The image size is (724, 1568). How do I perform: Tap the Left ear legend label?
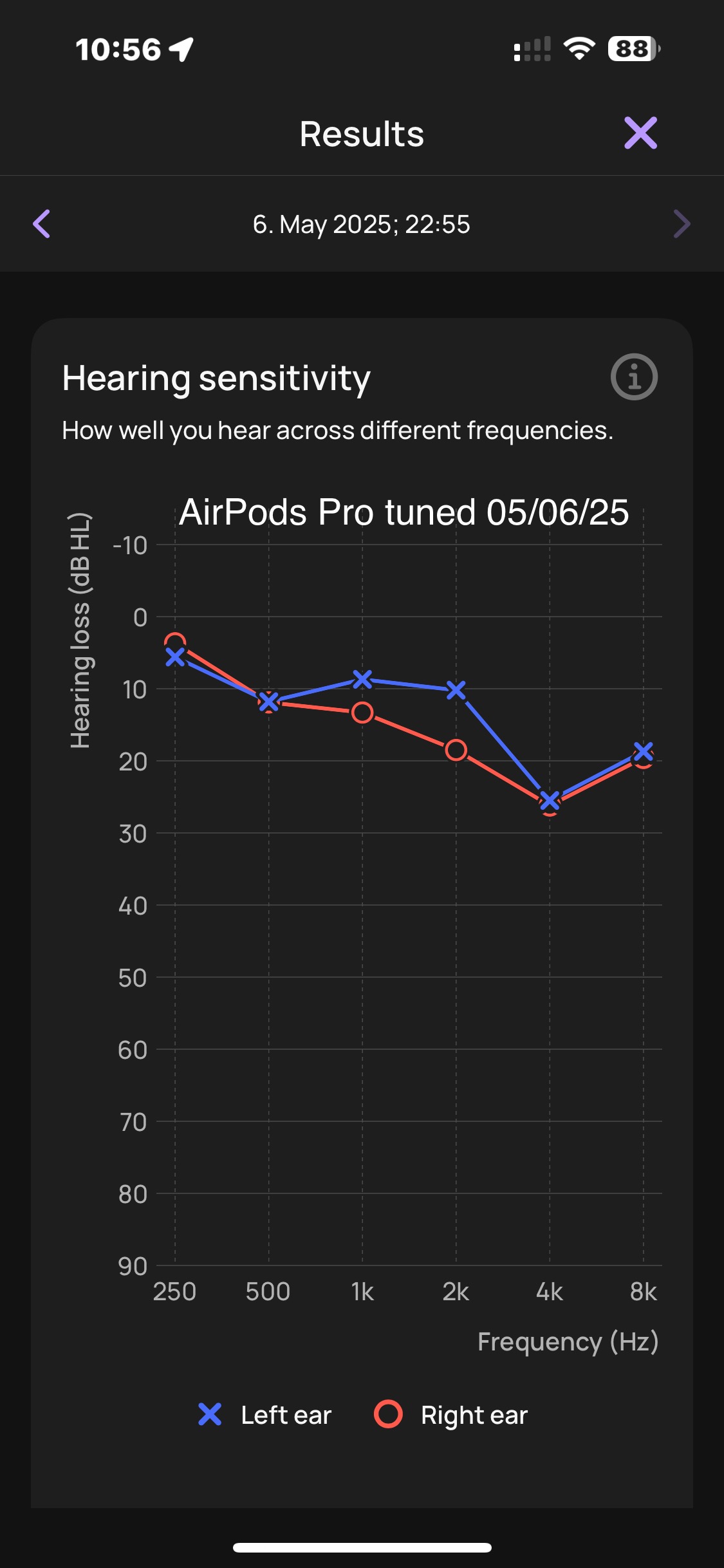[286, 1415]
